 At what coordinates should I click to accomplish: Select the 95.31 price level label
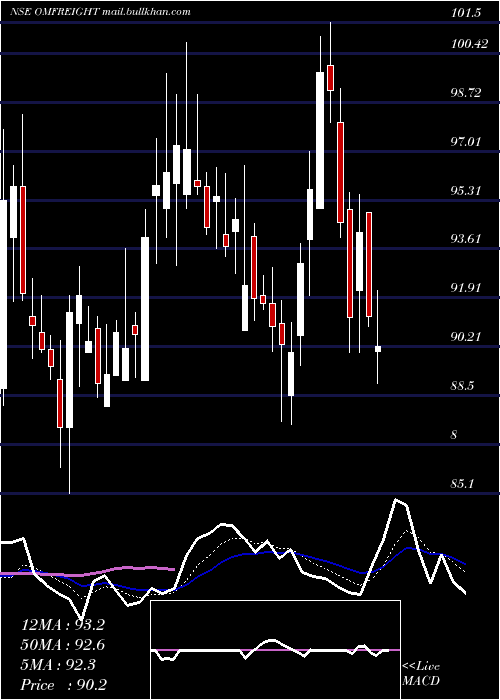(x=467, y=191)
